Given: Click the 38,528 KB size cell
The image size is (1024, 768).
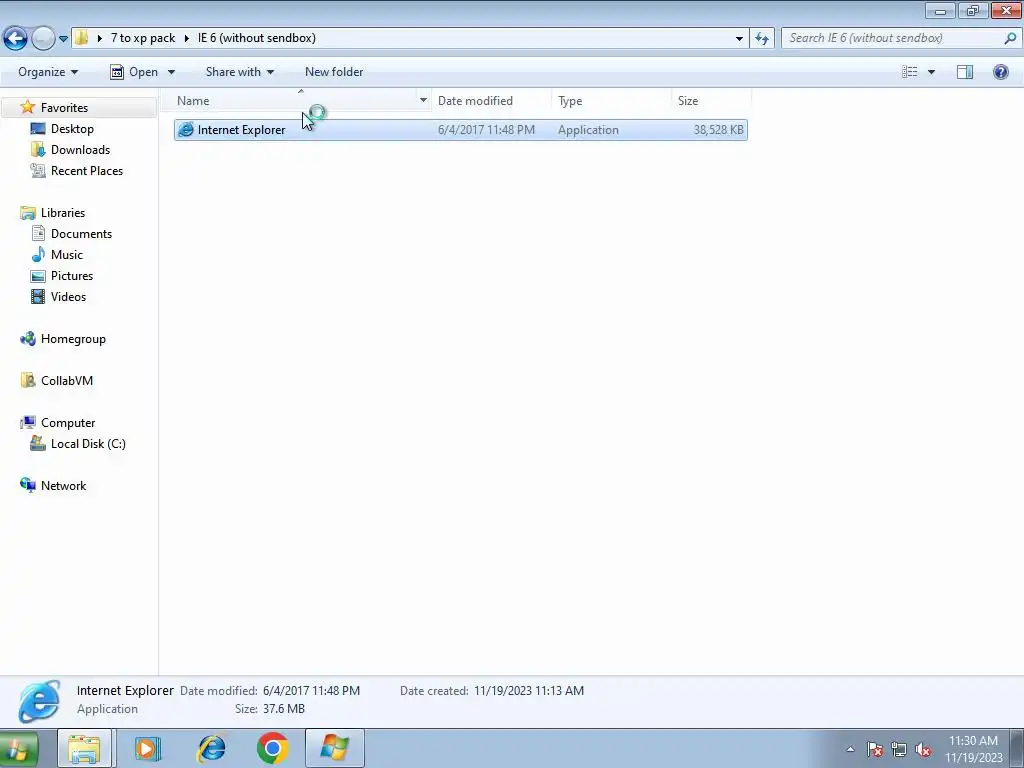Looking at the screenshot, I should [718, 130].
